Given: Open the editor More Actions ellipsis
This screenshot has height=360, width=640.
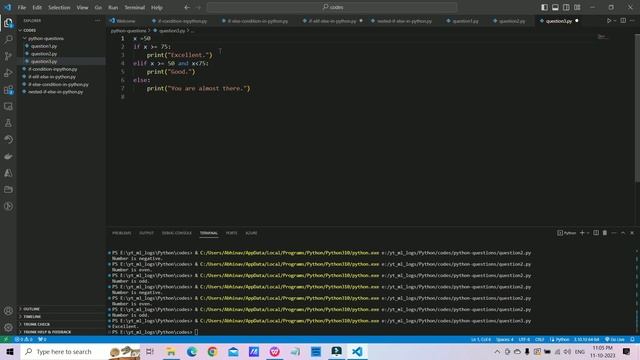Looking at the screenshot, I should coord(632,20).
